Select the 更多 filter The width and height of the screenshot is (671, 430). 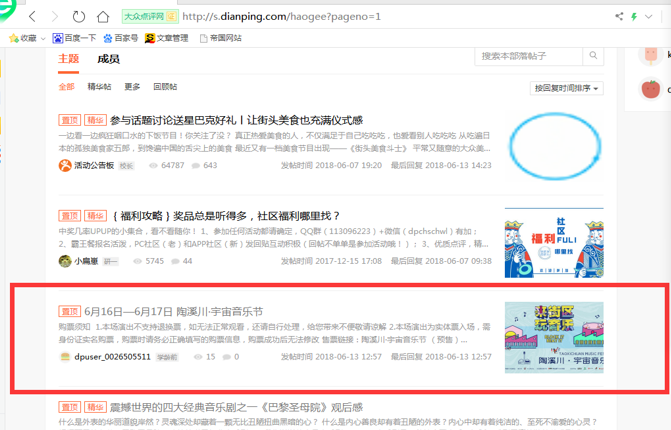(132, 87)
